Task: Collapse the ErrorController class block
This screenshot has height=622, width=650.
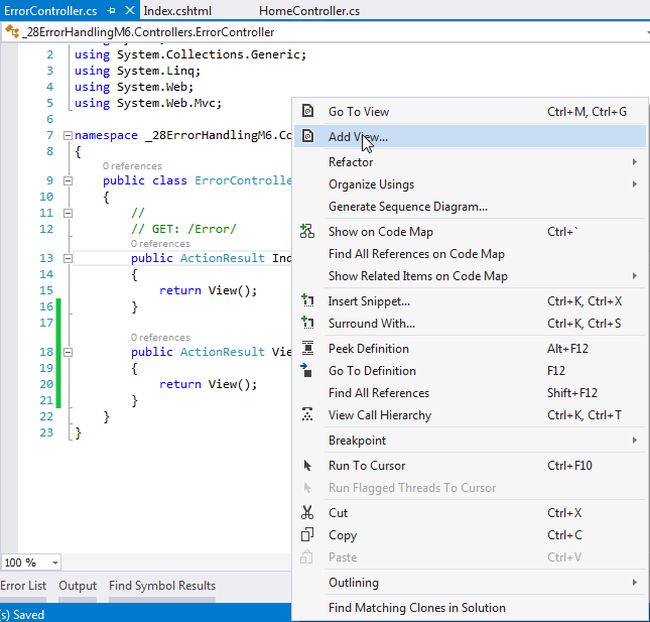Action: tap(67, 181)
